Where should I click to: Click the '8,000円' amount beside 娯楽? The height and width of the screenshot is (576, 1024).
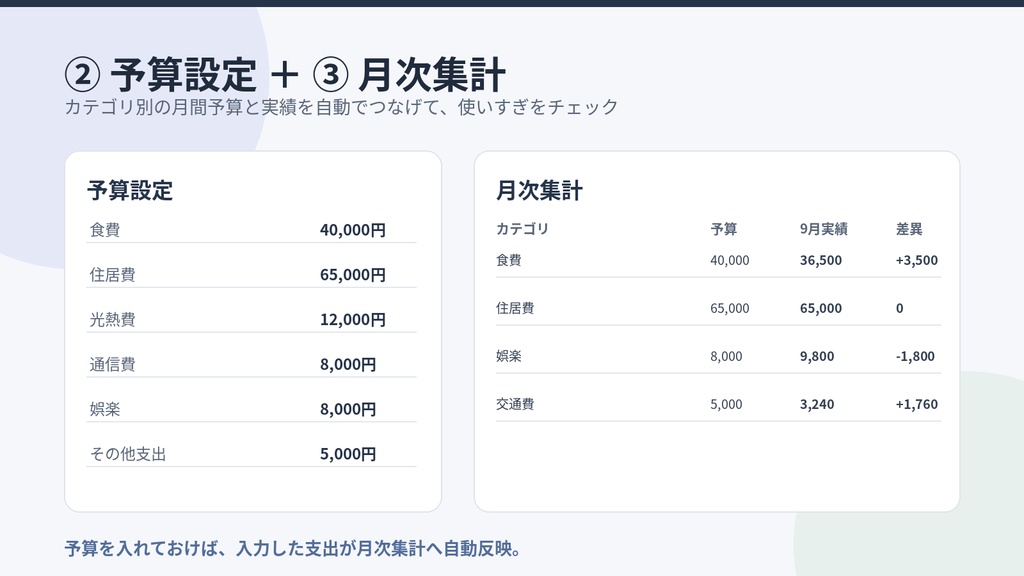[x=348, y=409]
